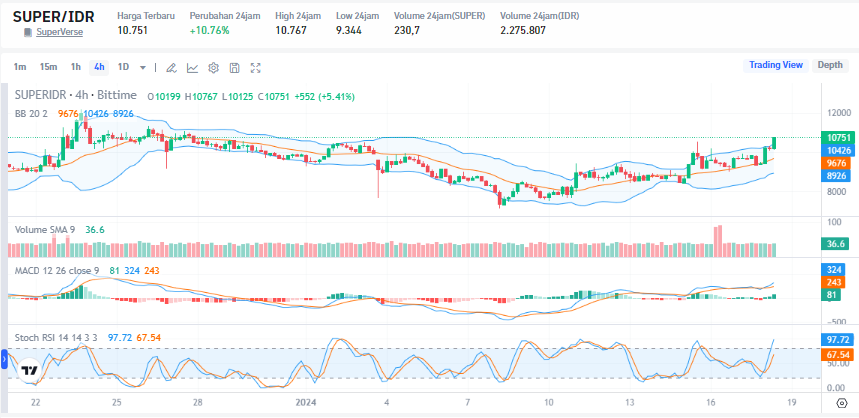
Task: Open chart settings gear icon
Action: coord(214,68)
